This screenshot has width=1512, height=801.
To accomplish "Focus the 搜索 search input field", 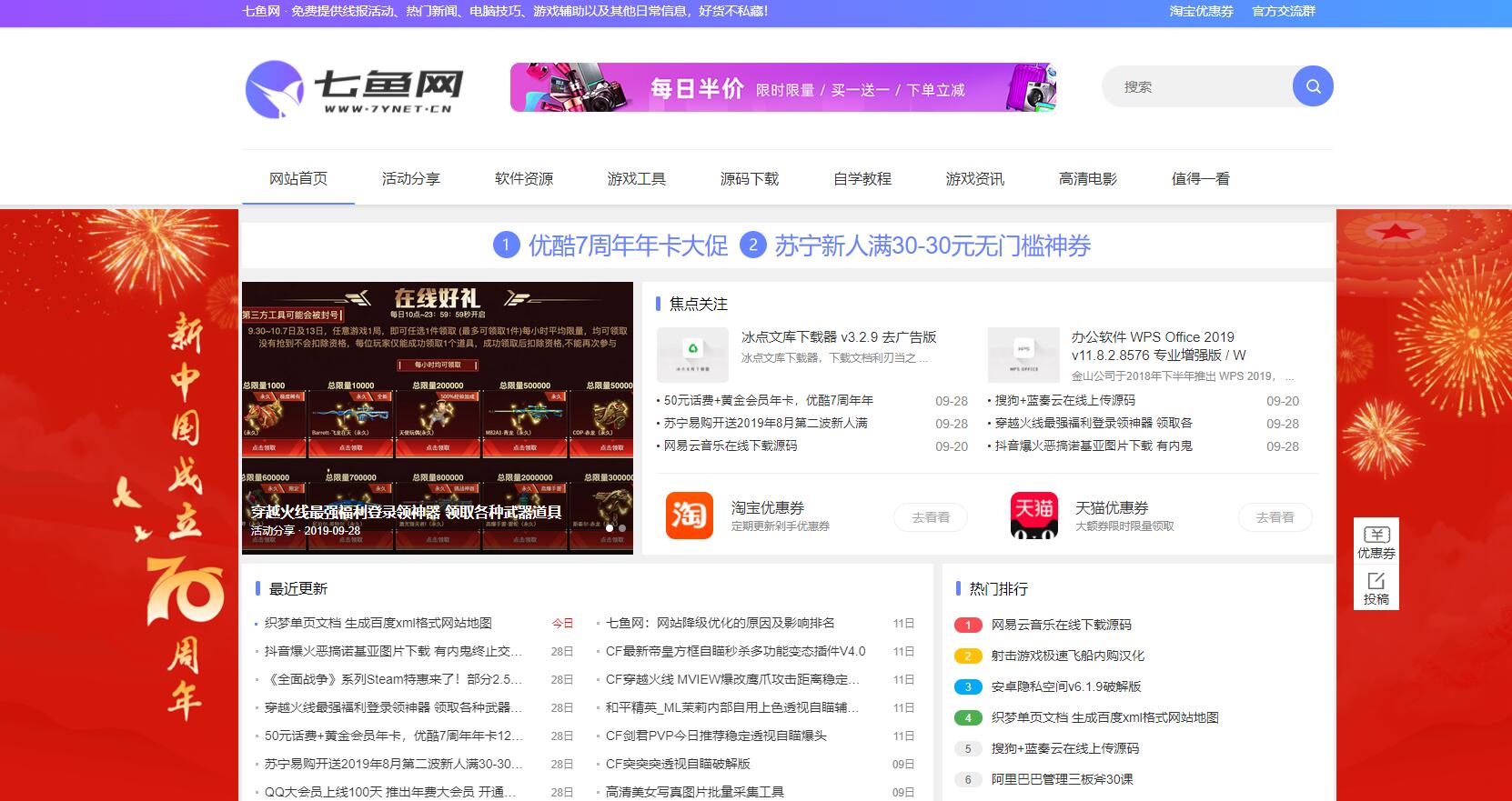I will coord(1197,86).
